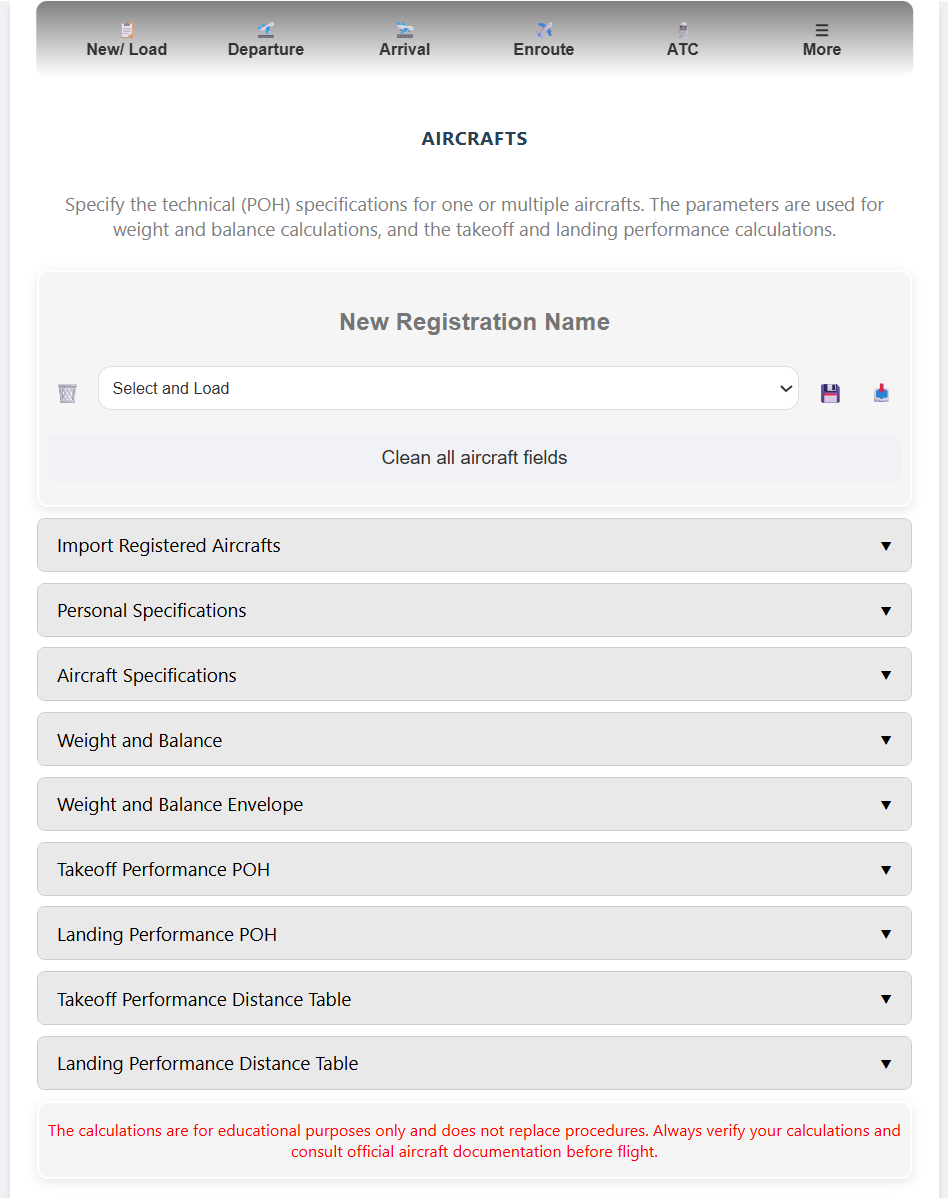The width and height of the screenshot is (948, 1198).
Task: Expand Import Registered Aircrafts section
Action: point(474,545)
